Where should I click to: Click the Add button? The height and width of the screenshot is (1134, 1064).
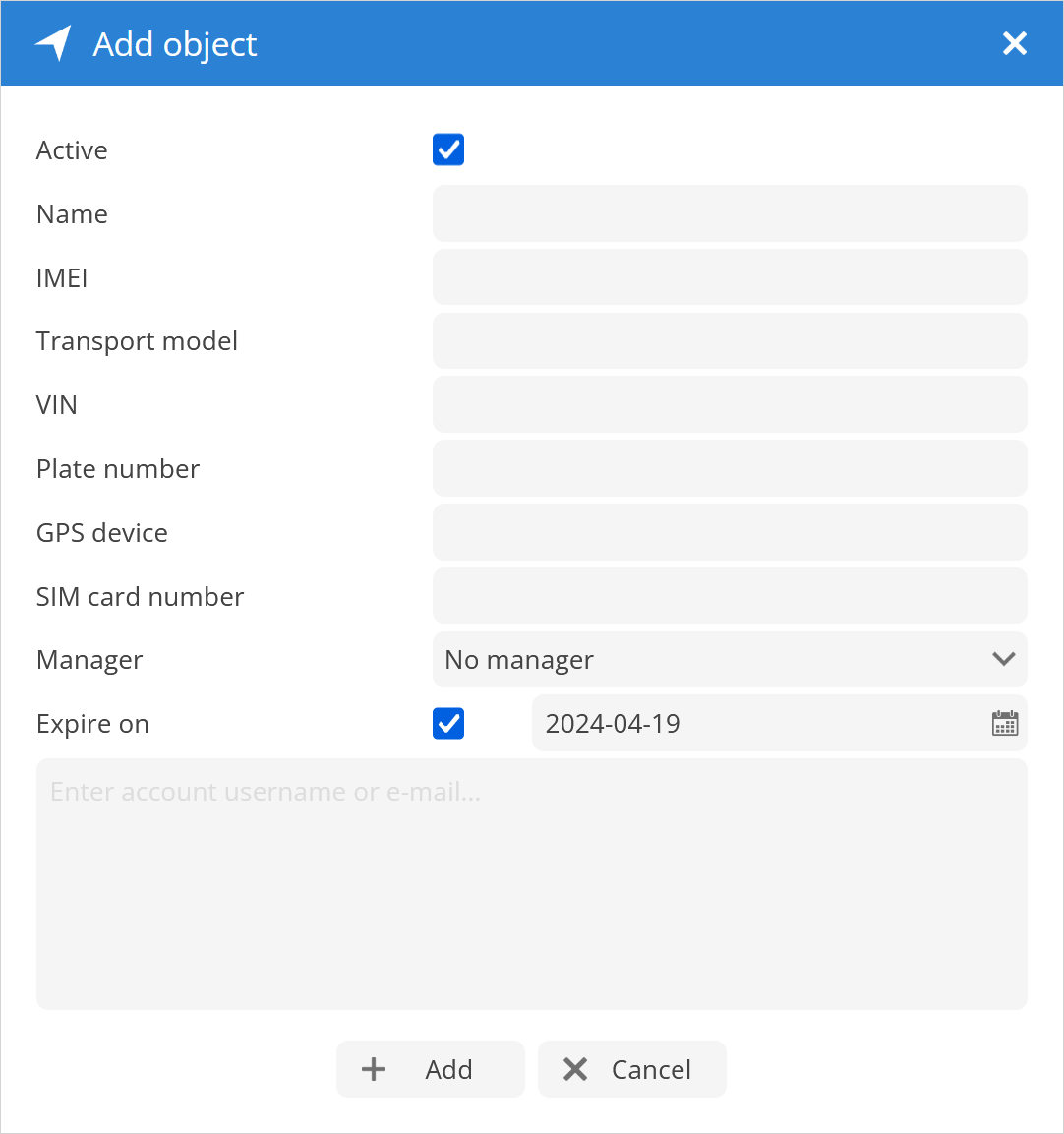(x=431, y=1069)
